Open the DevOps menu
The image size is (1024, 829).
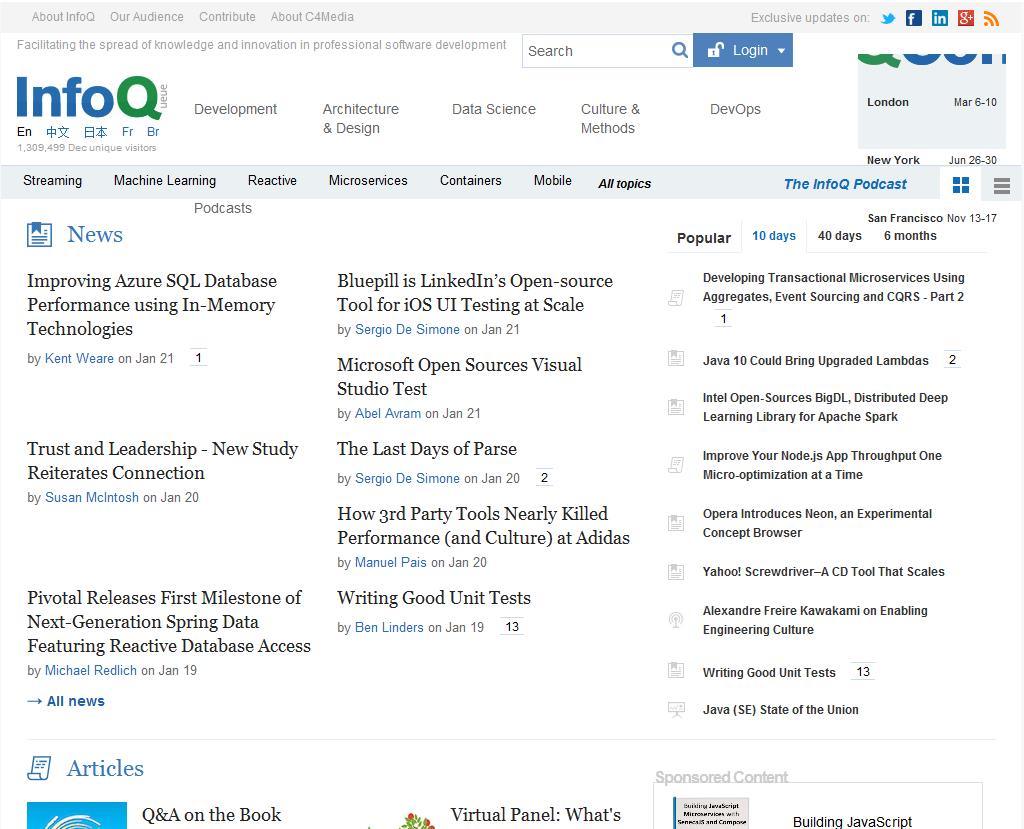coord(735,109)
